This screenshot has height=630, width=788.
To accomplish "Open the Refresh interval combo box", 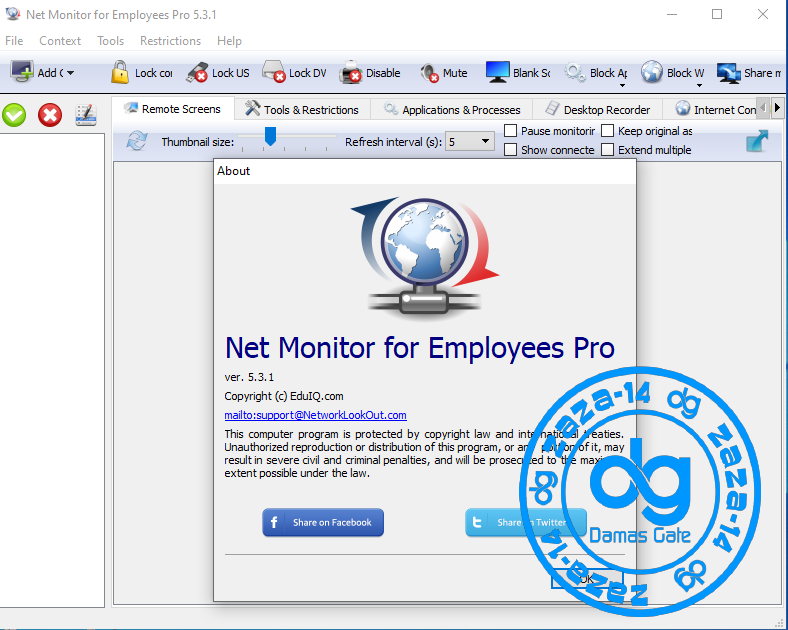I will click(469, 142).
